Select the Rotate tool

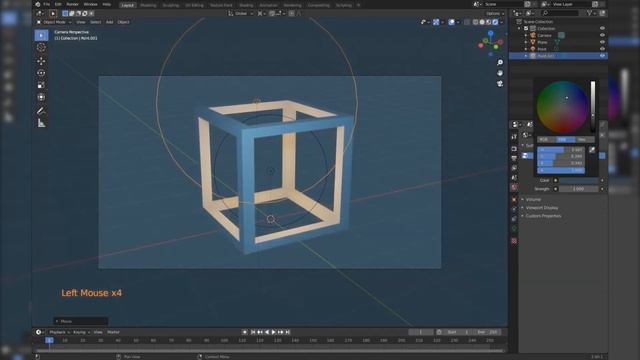tap(41, 73)
